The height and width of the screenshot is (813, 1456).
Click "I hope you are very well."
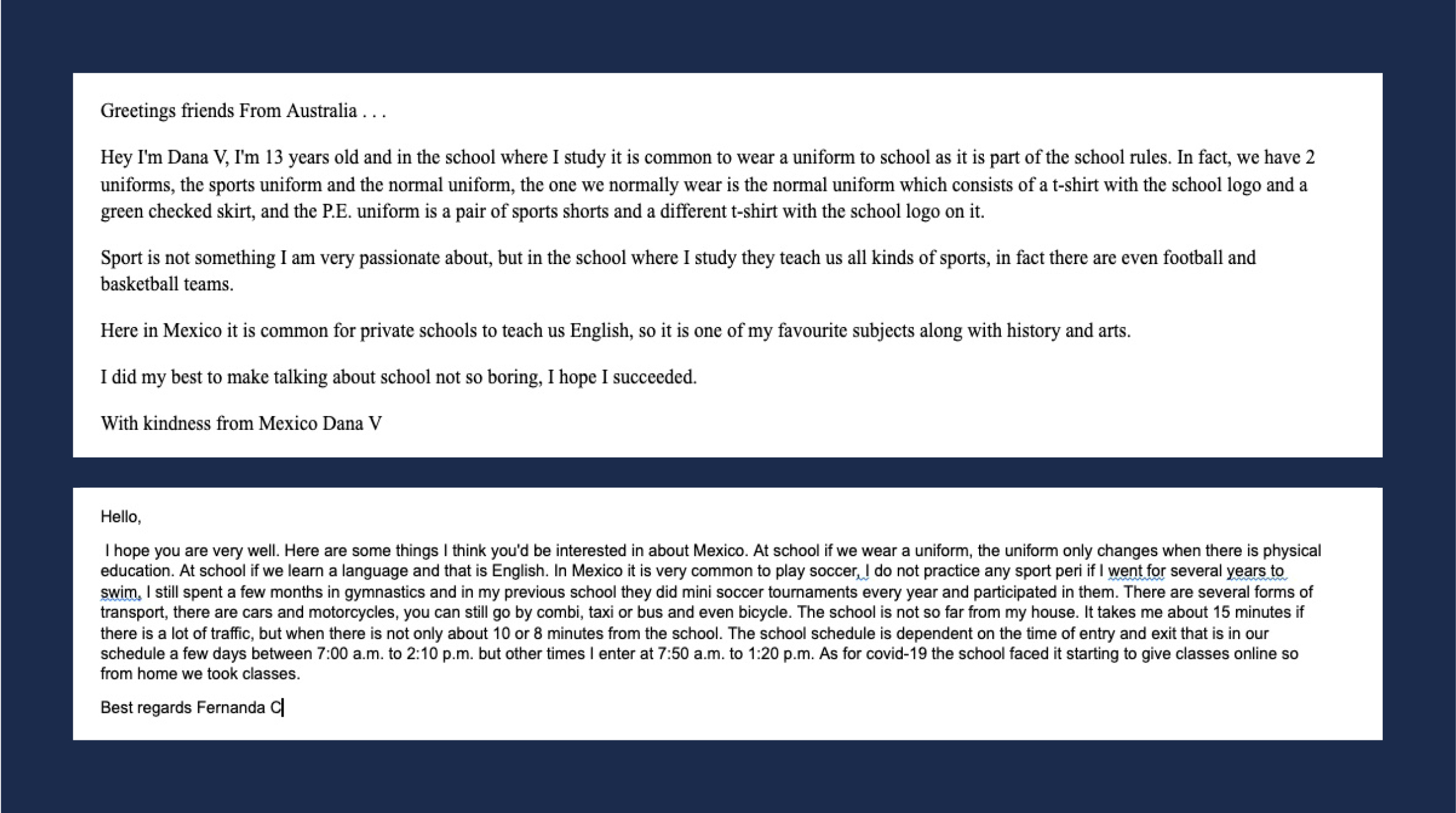[192, 551]
